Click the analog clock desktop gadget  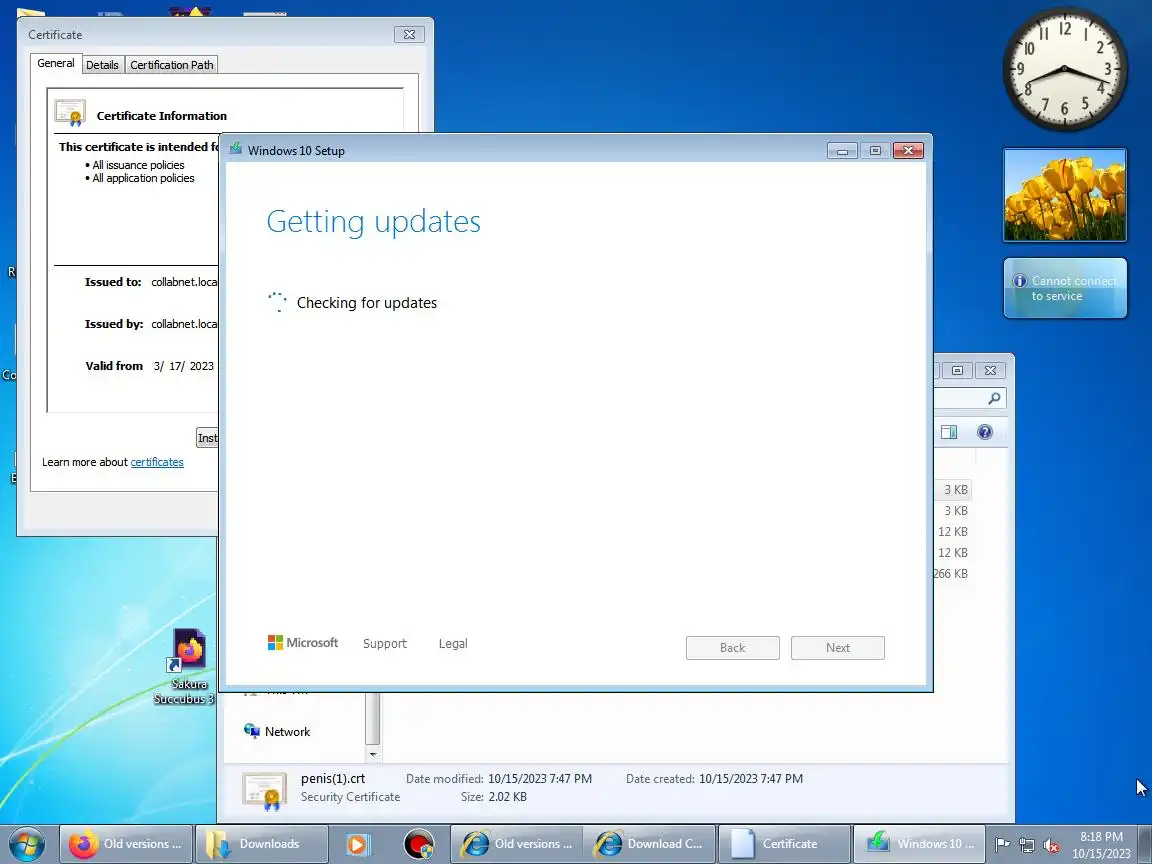[x=1065, y=70]
